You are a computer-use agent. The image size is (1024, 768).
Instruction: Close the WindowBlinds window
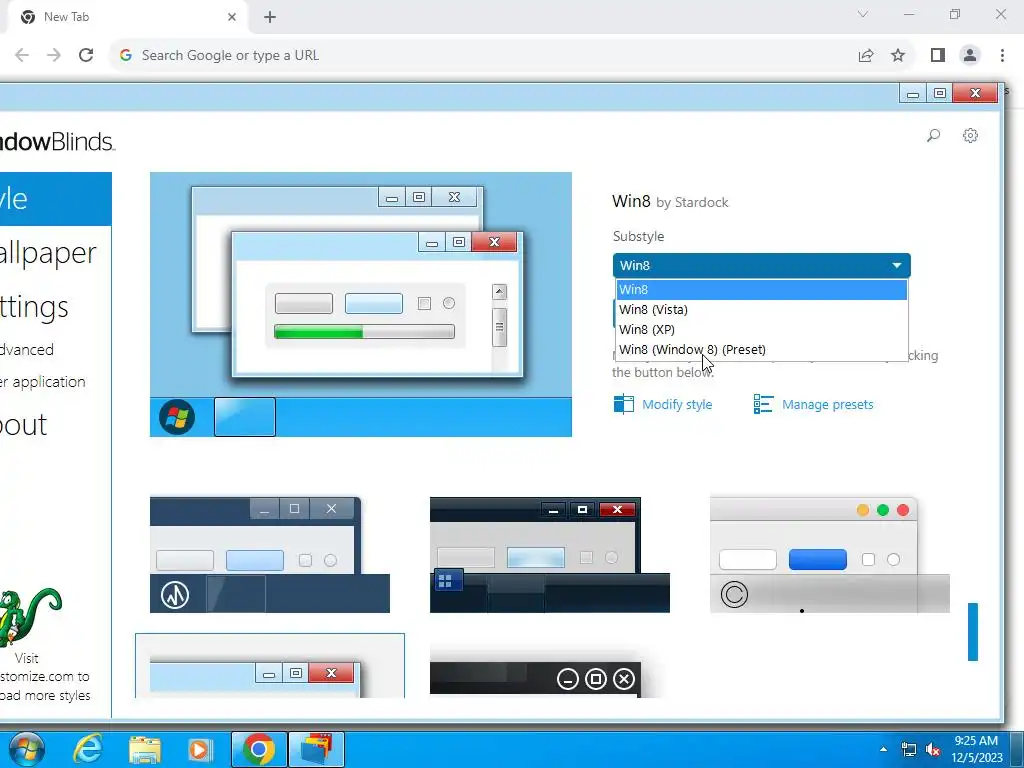point(976,93)
